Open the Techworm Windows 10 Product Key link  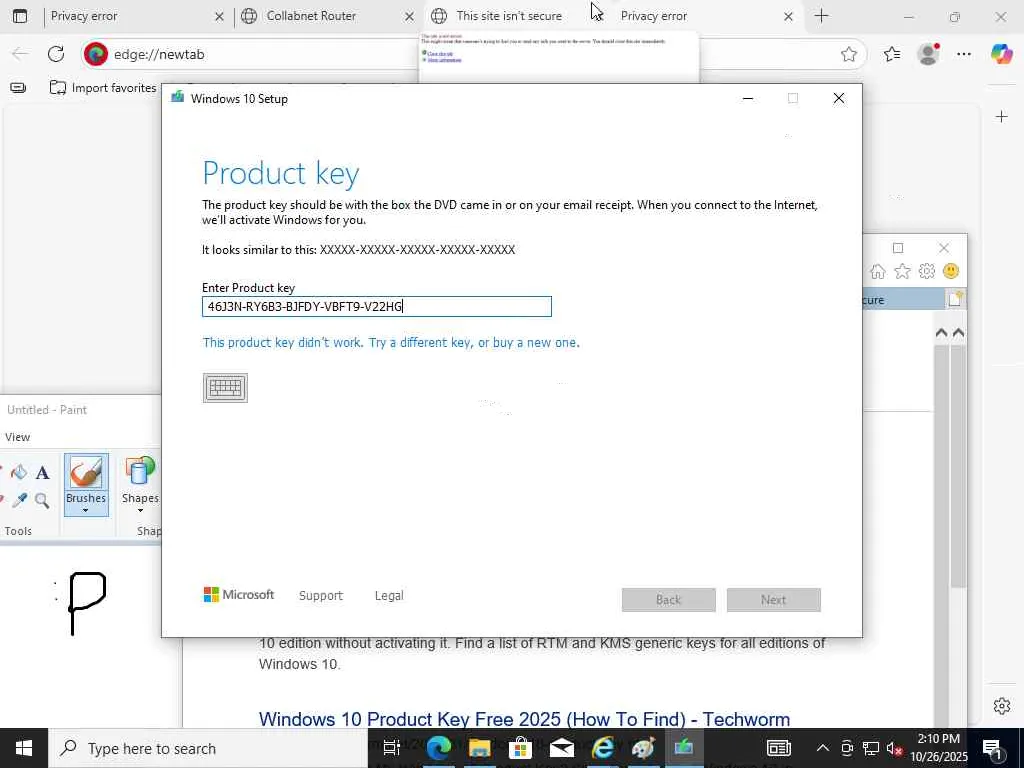[x=524, y=719]
